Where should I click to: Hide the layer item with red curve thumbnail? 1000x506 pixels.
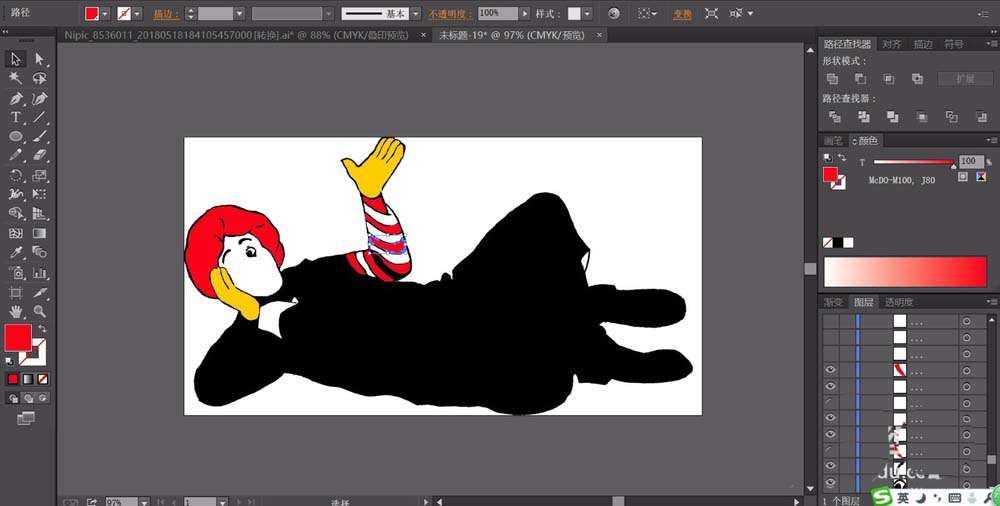(830, 369)
